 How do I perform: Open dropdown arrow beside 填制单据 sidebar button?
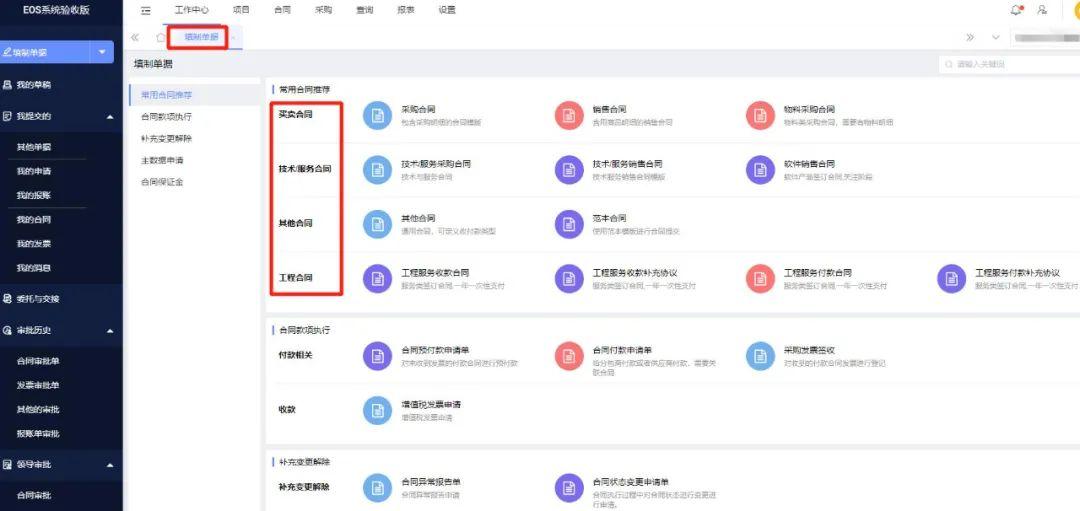tap(103, 52)
